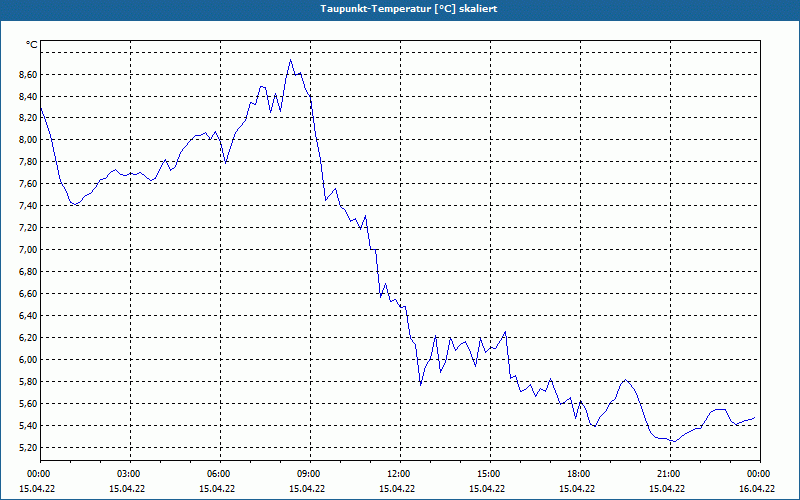This screenshot has height=500, width=800.
Task: Select the 7,20 y-axis label
Action: tap(28, 228)
